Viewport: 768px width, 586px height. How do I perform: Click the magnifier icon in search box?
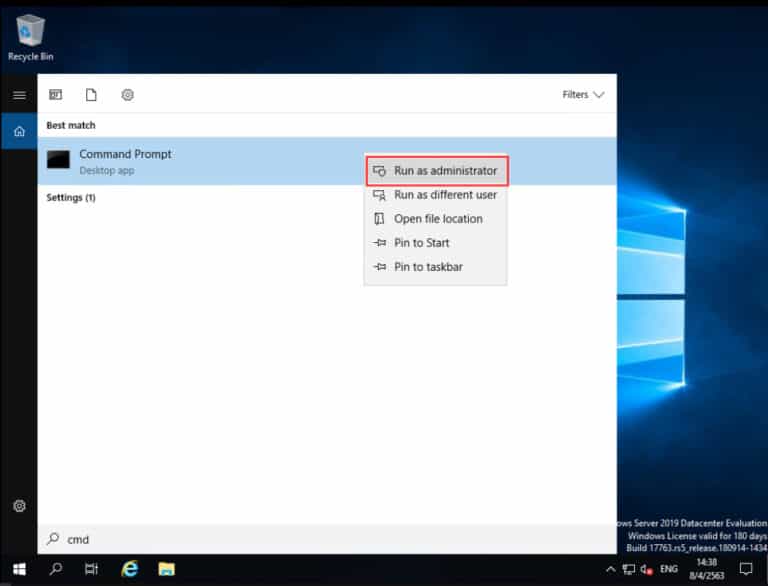coord(53,539)
